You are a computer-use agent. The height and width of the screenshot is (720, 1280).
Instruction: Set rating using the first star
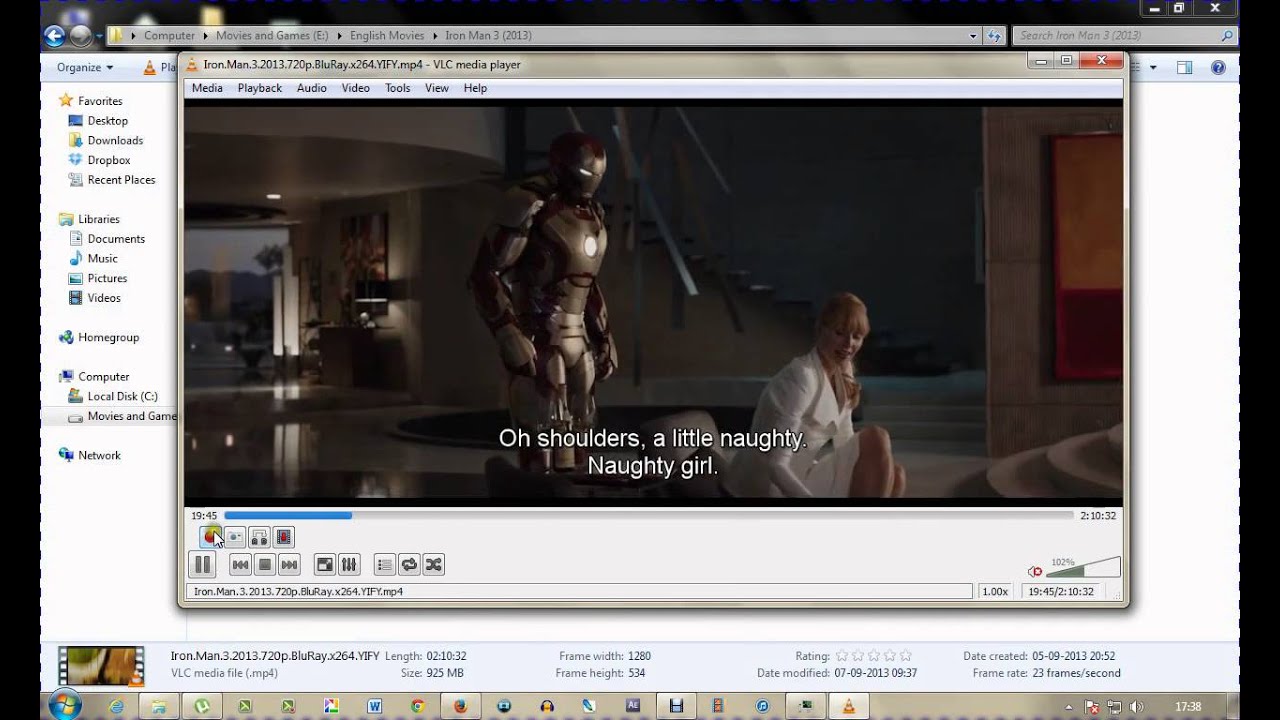(x=842, y=656)
